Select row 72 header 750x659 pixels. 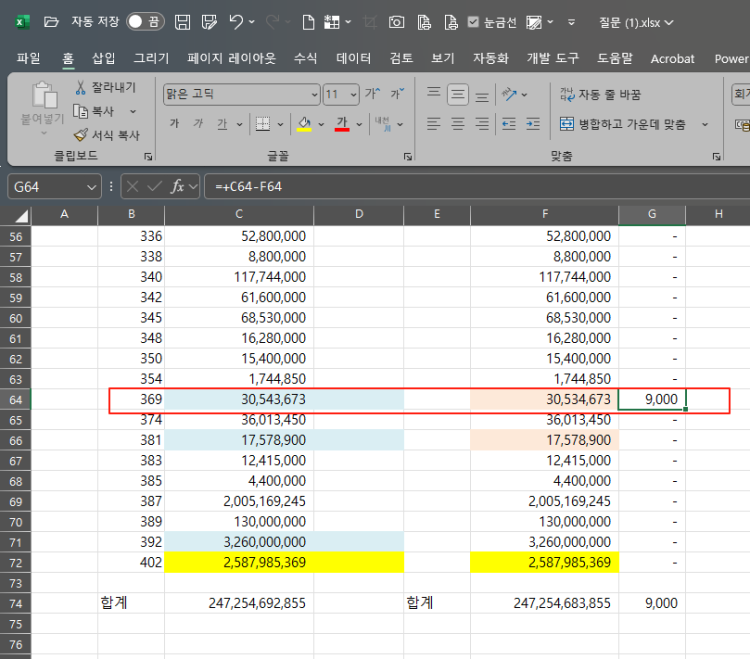coord(16,563)
